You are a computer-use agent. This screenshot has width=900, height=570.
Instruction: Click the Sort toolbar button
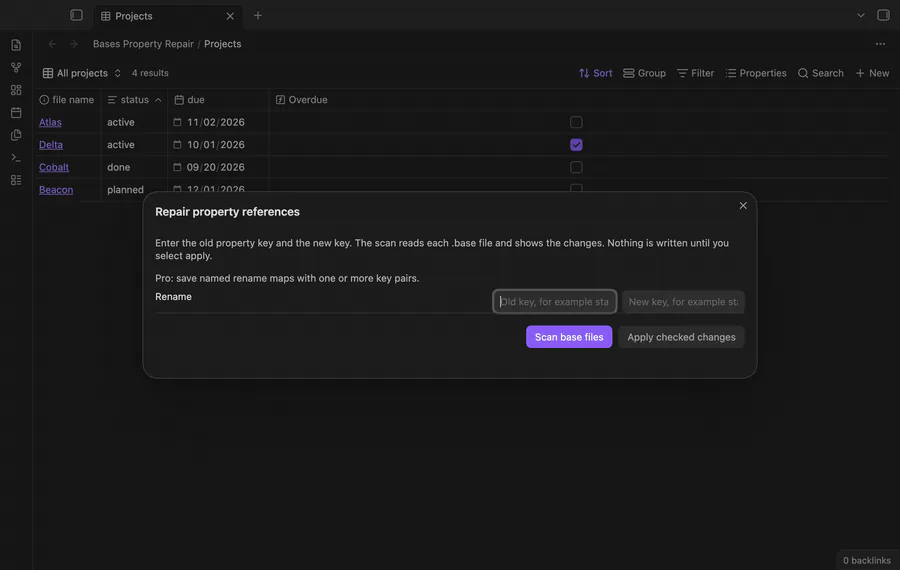click(595, 73)
